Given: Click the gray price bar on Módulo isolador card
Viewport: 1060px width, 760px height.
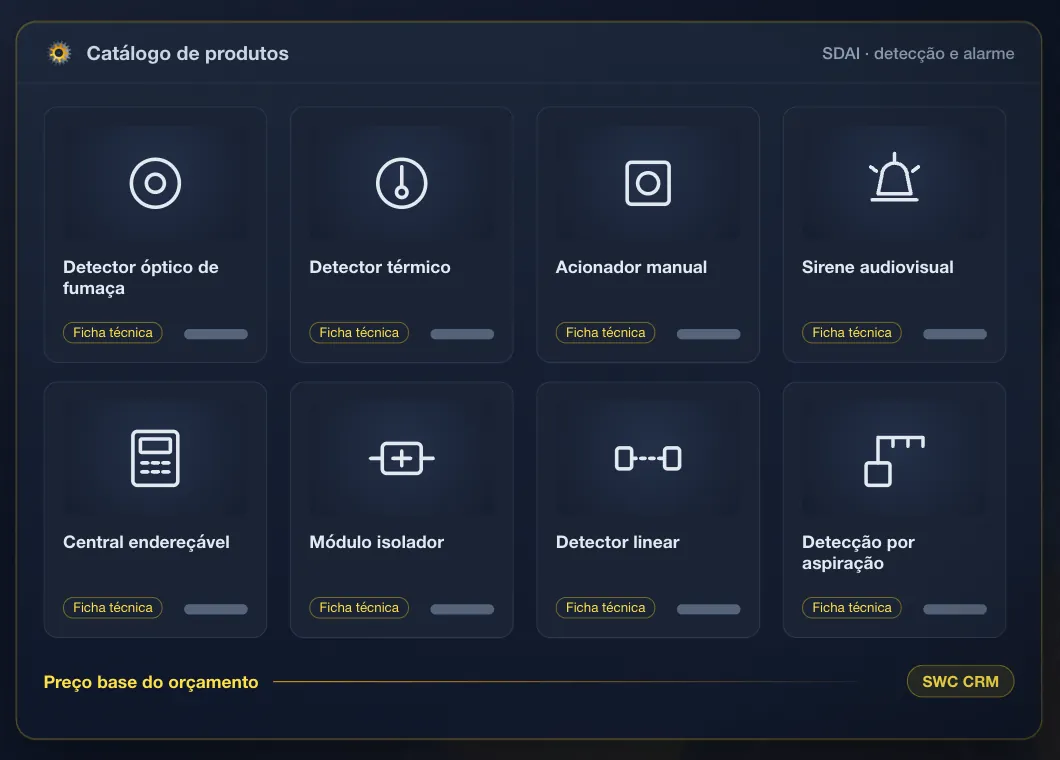Looking at the screenshot, I should pos(462,609).
